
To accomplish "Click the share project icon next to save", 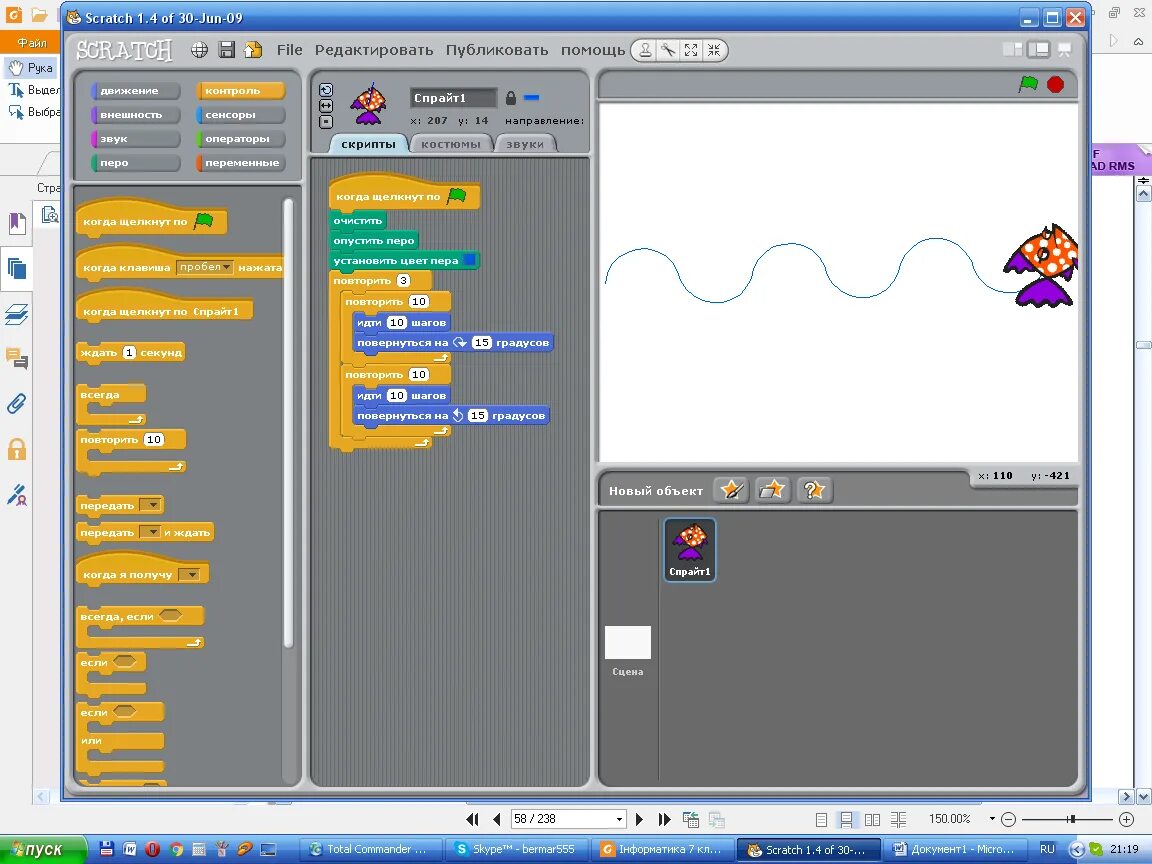I will tap(253, 50).
